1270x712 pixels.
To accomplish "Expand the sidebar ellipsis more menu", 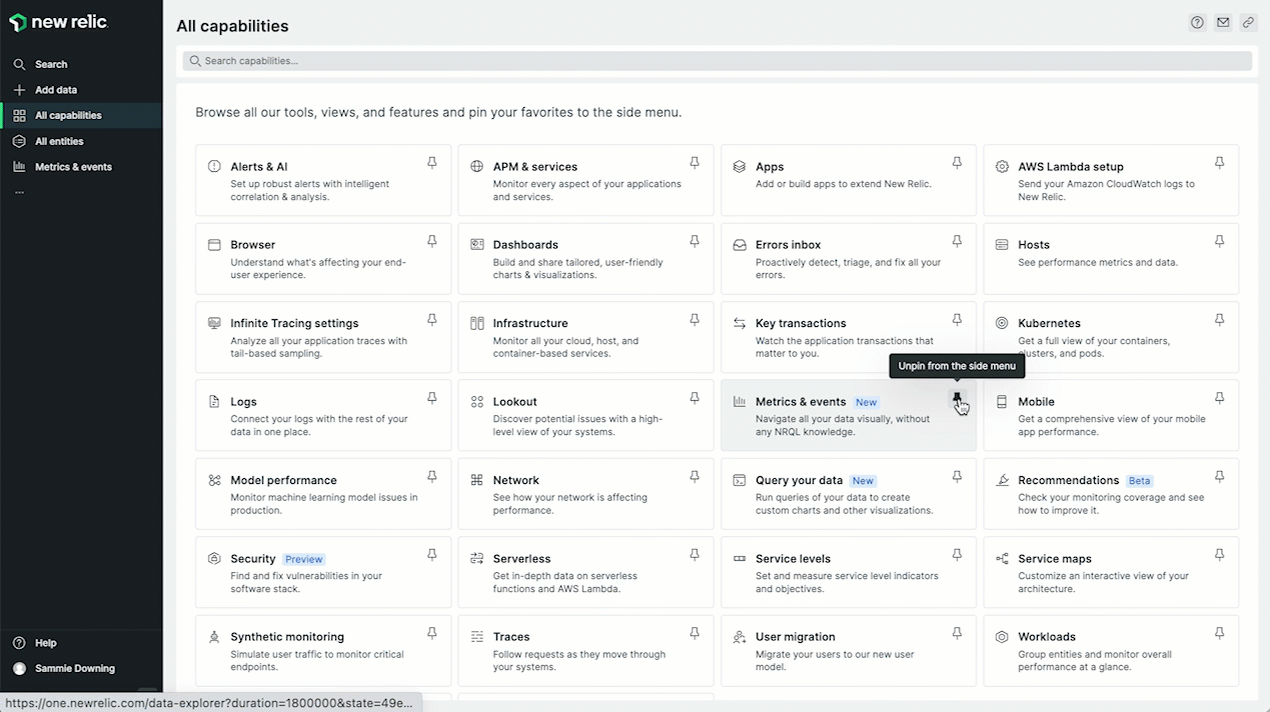I will pyautogui.click(x=19, y=192).
